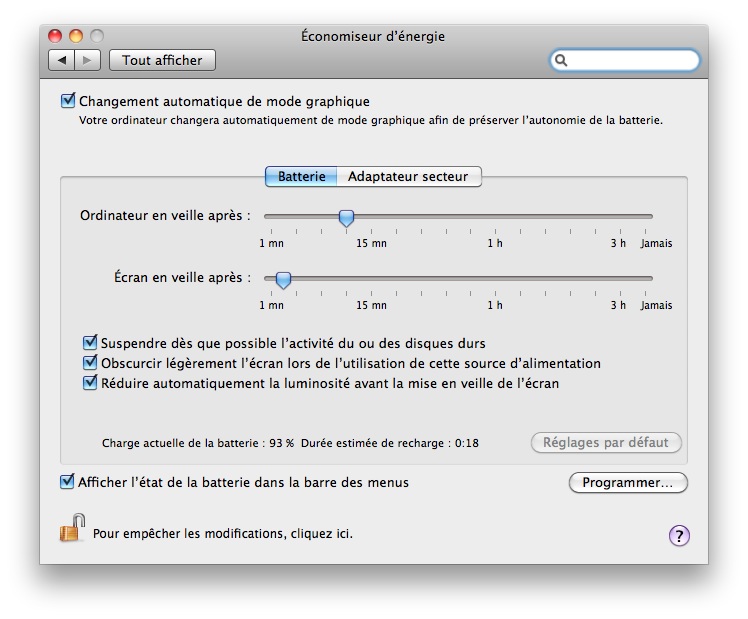748x619 pixels.
Task: Switch to the Adaptateur secteur tab
Action: click(x=409, y=176)
